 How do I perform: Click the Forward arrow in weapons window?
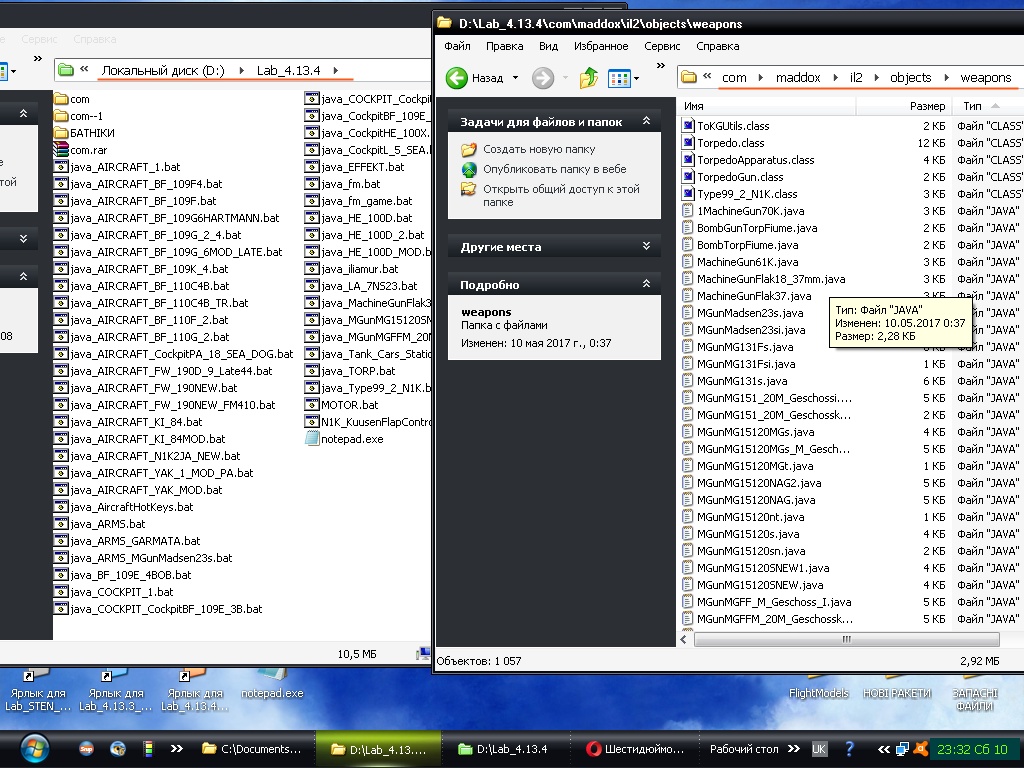coord(543,78)
